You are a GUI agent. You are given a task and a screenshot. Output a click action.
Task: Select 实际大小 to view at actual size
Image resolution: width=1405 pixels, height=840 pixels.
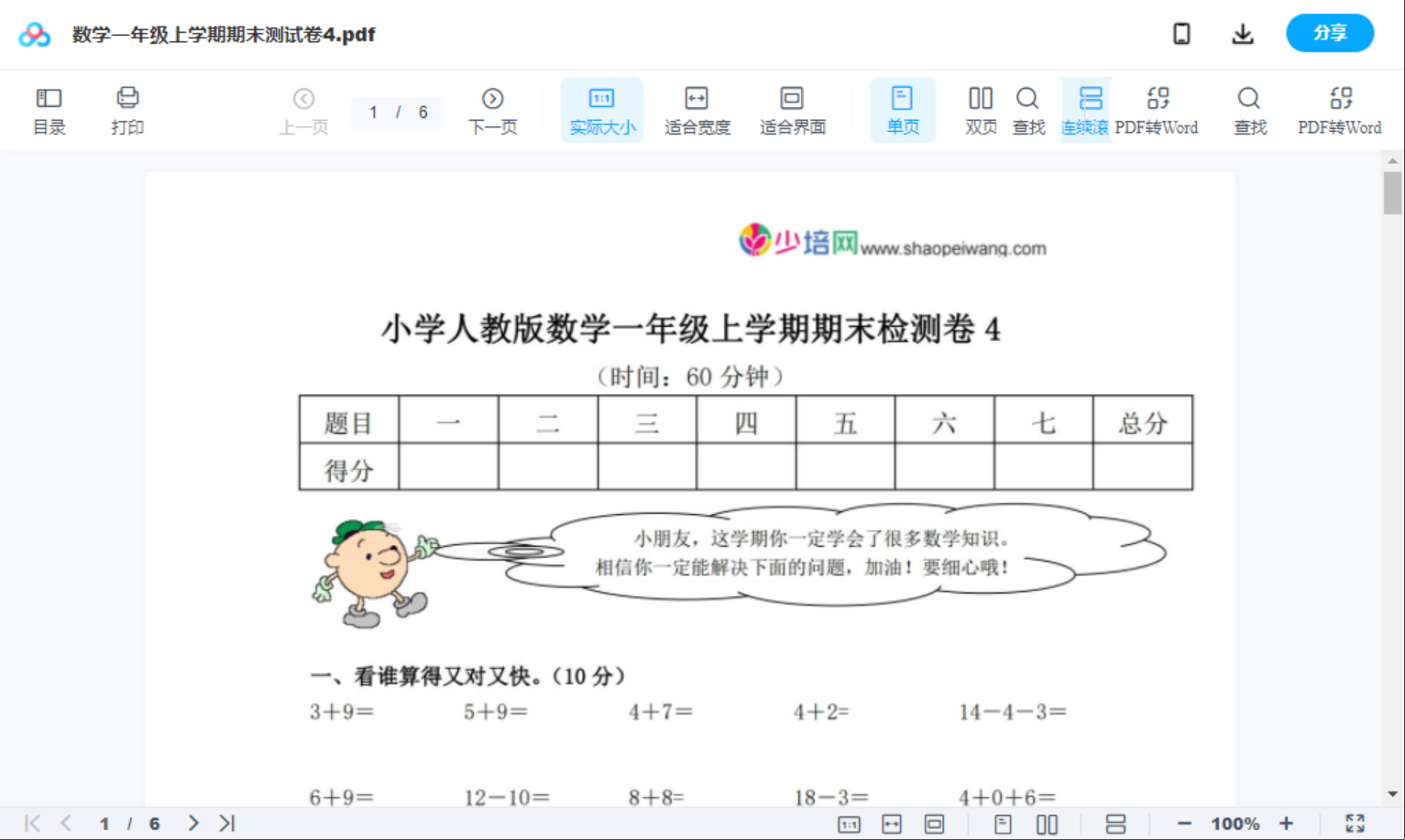[x=601, y=109]
